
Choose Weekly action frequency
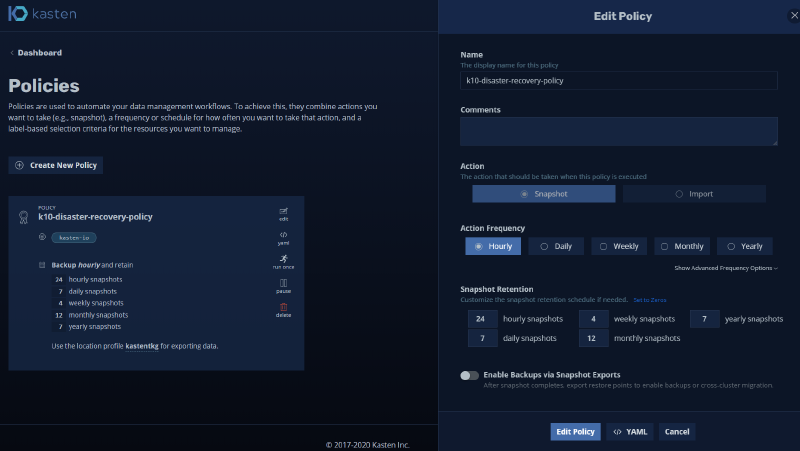tap(619, 246)
